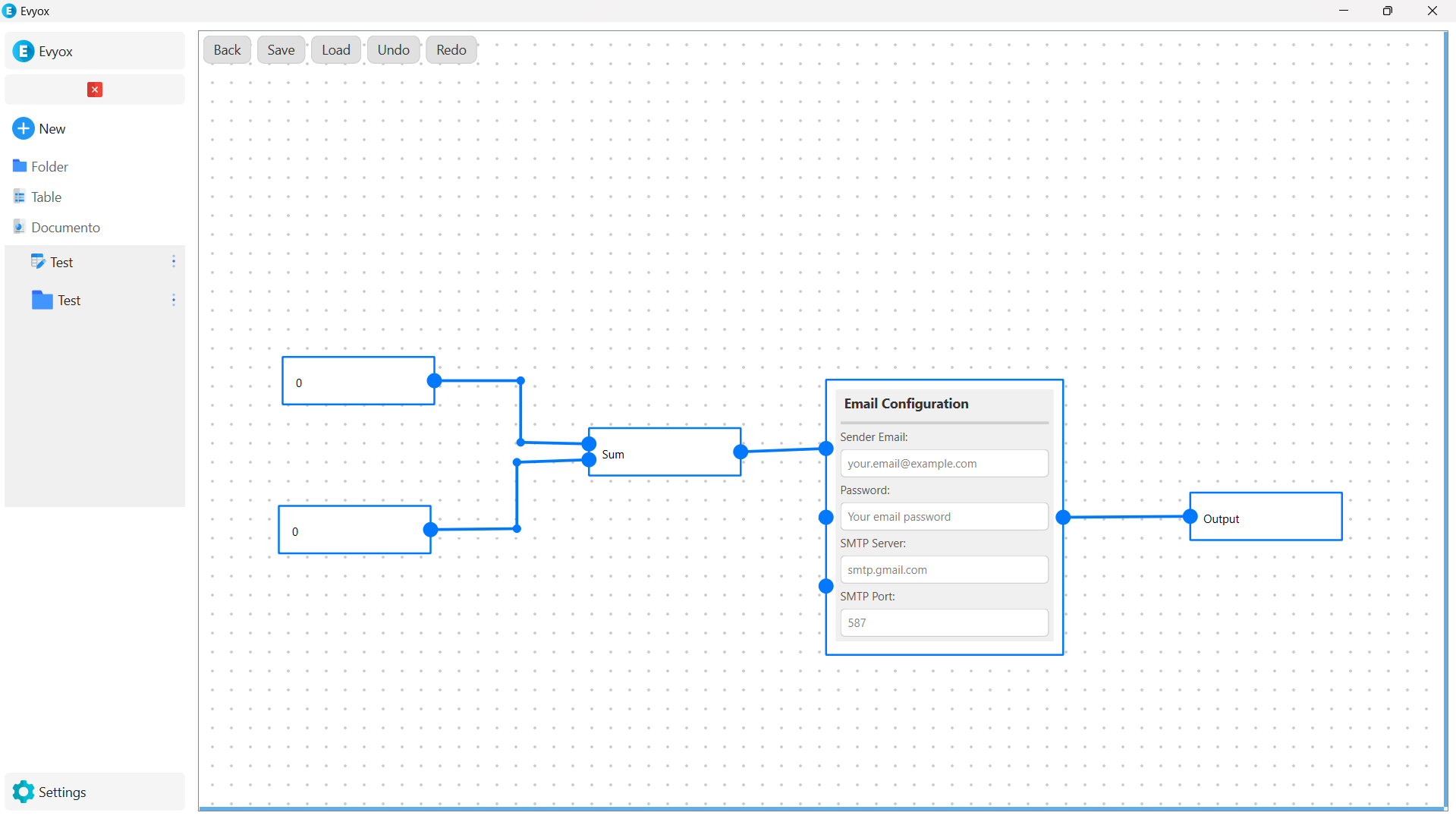Screen dimensions: 1456x819
Task: Click the blue plus New icon
Action: pyautogui.click(x=24, y=128)
